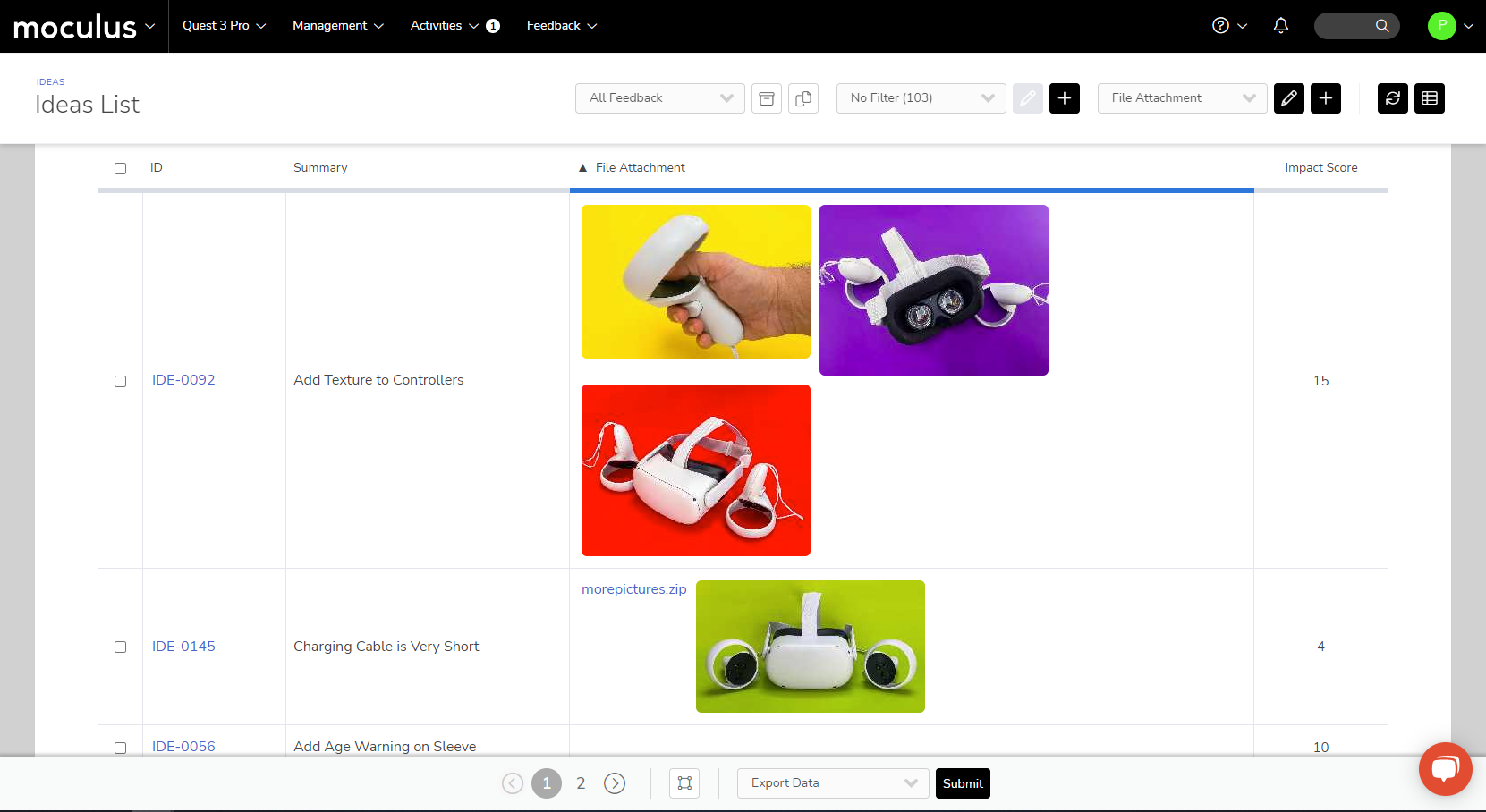
Task: Open the Activities menu
Action: [x=444, y=26]
